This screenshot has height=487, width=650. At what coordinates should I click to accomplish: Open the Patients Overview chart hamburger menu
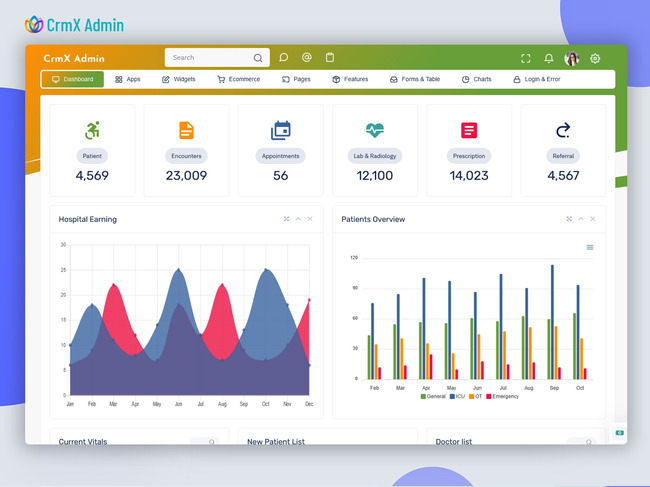590,247
